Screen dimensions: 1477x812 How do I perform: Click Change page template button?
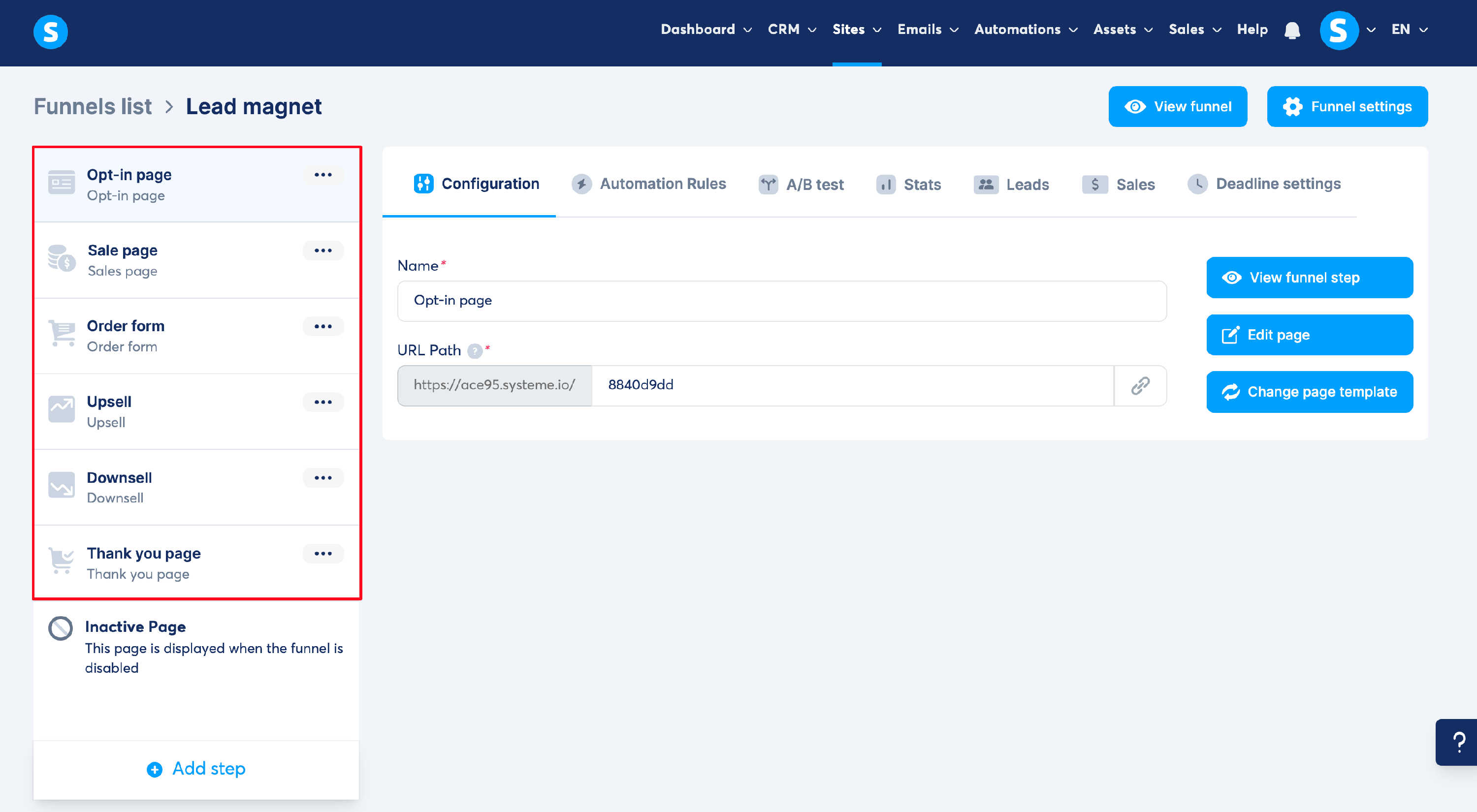pos(1309,392)
